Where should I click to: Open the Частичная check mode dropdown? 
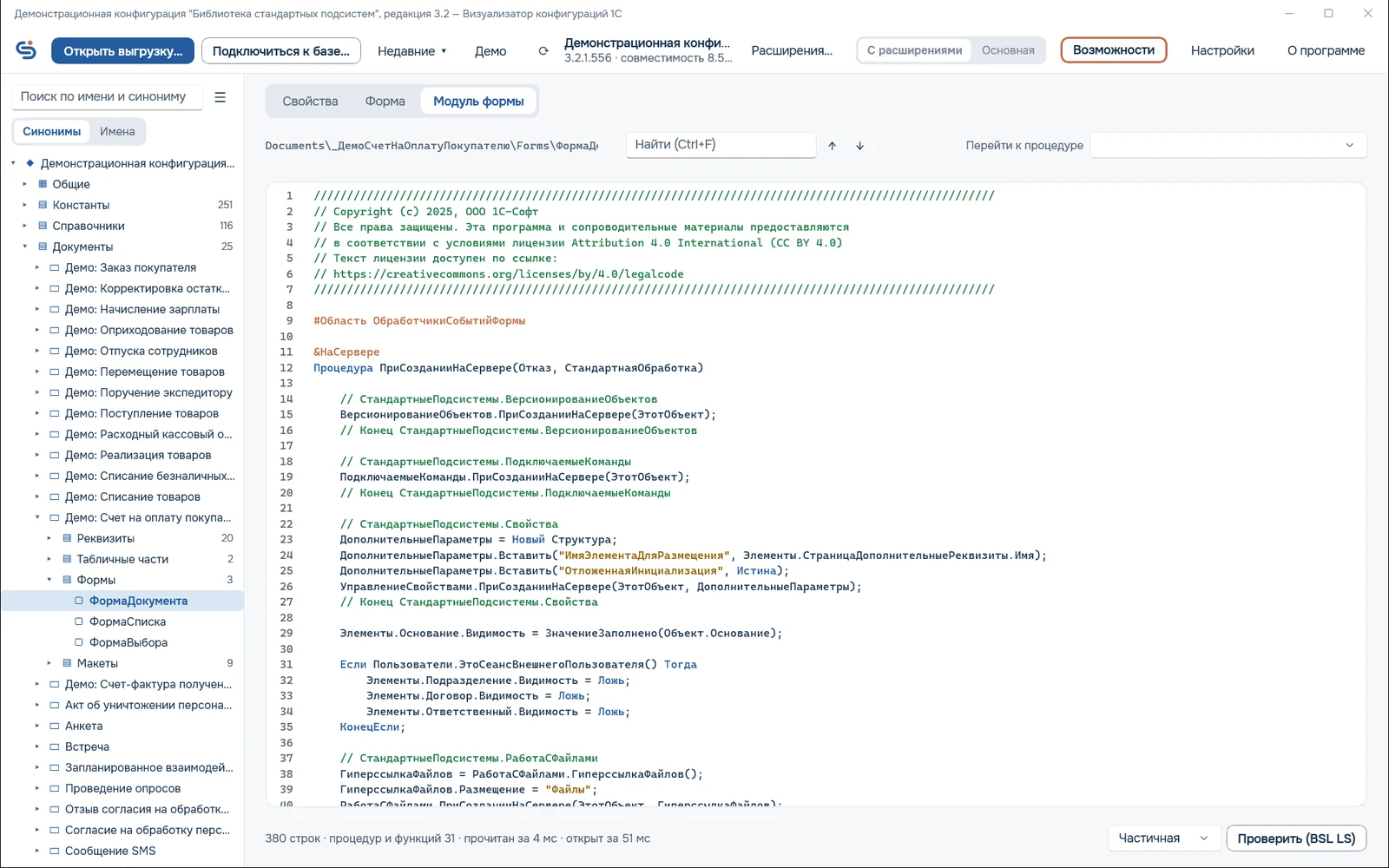(1163, 838)
